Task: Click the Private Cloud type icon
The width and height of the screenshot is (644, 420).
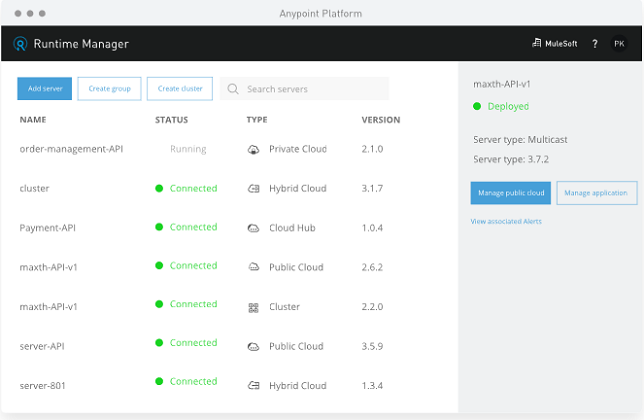Action: click(x=253, y=149)
